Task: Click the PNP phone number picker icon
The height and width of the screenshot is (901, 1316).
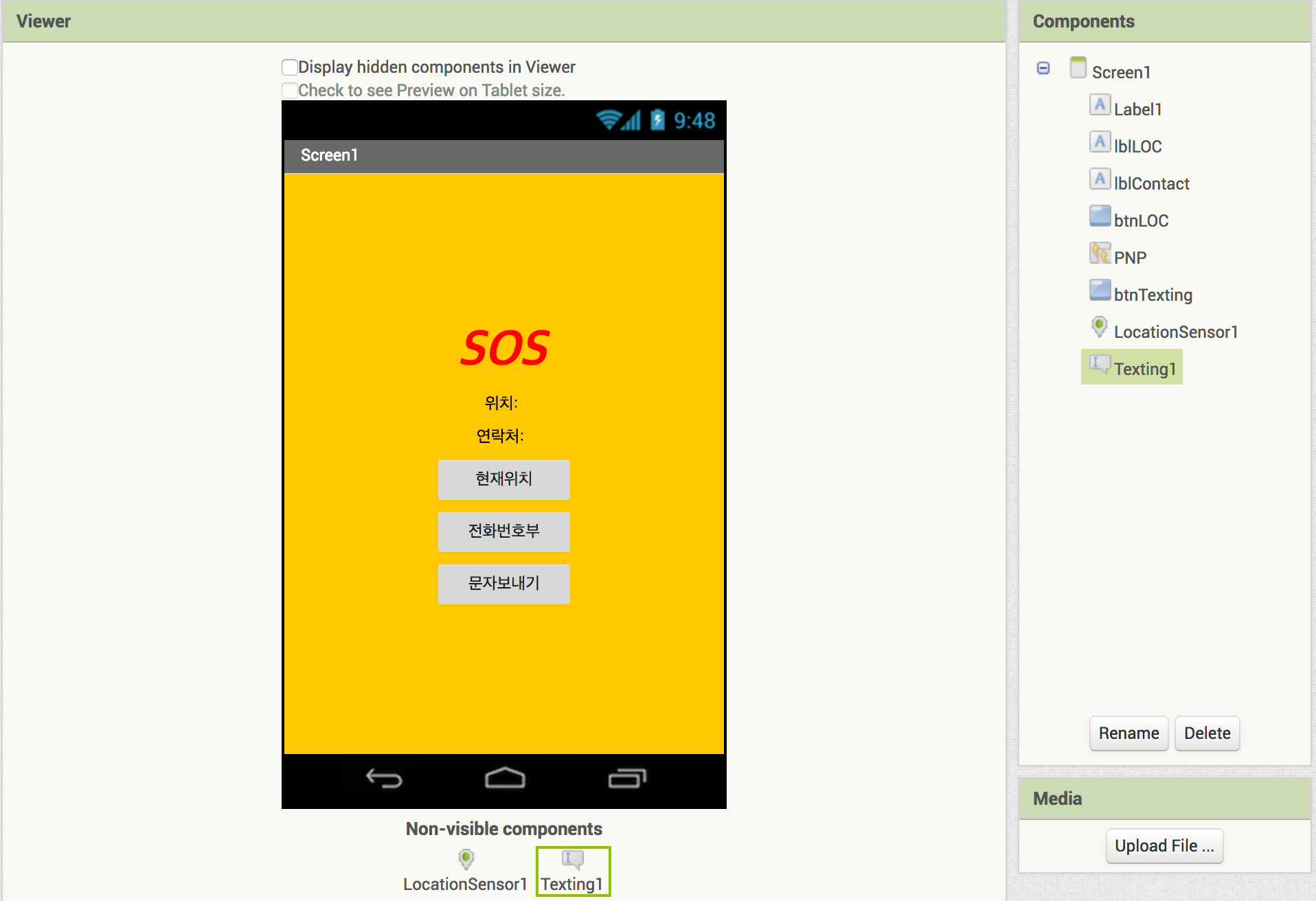Action: pyautogui.click(x=1100, y=253)
